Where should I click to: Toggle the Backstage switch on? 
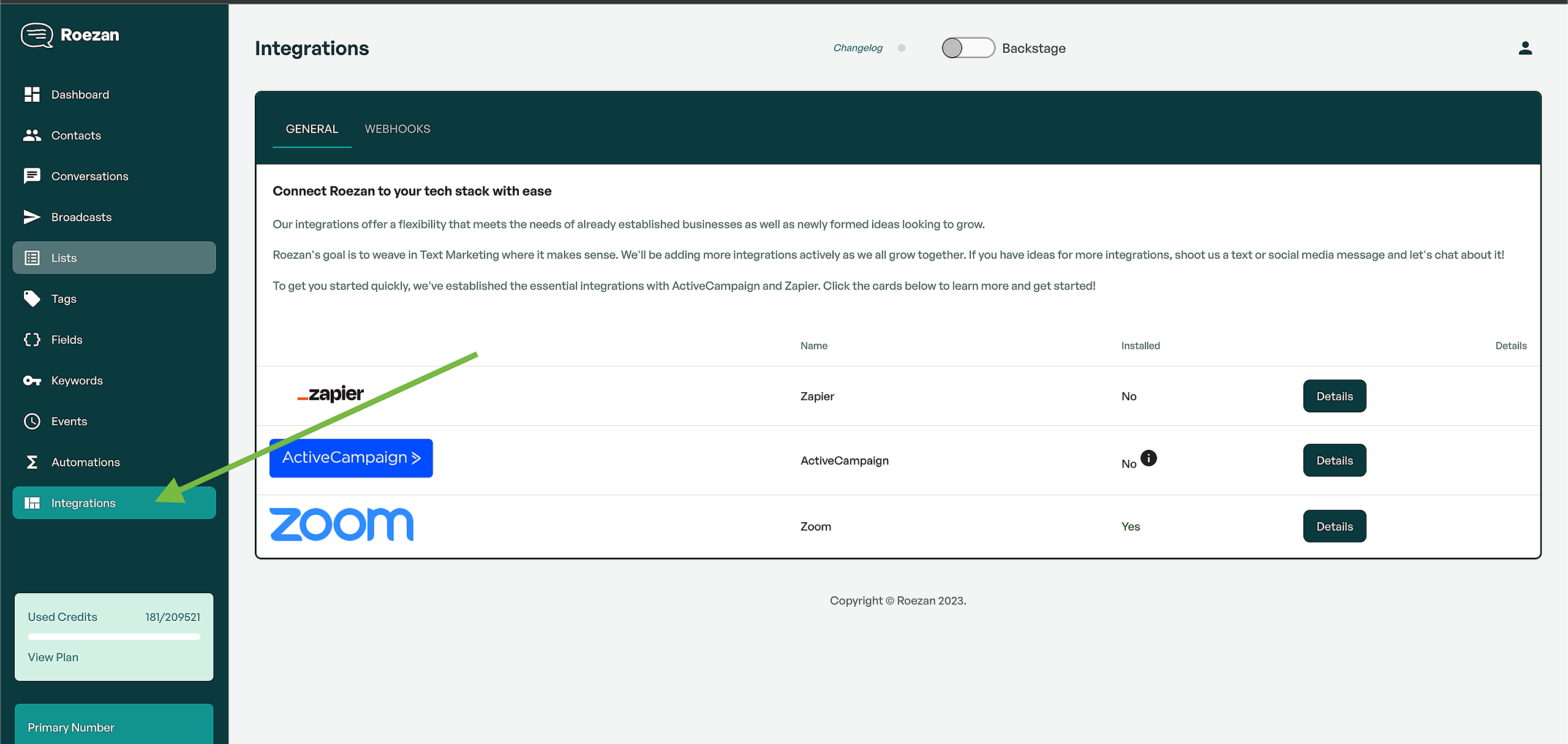968,48
